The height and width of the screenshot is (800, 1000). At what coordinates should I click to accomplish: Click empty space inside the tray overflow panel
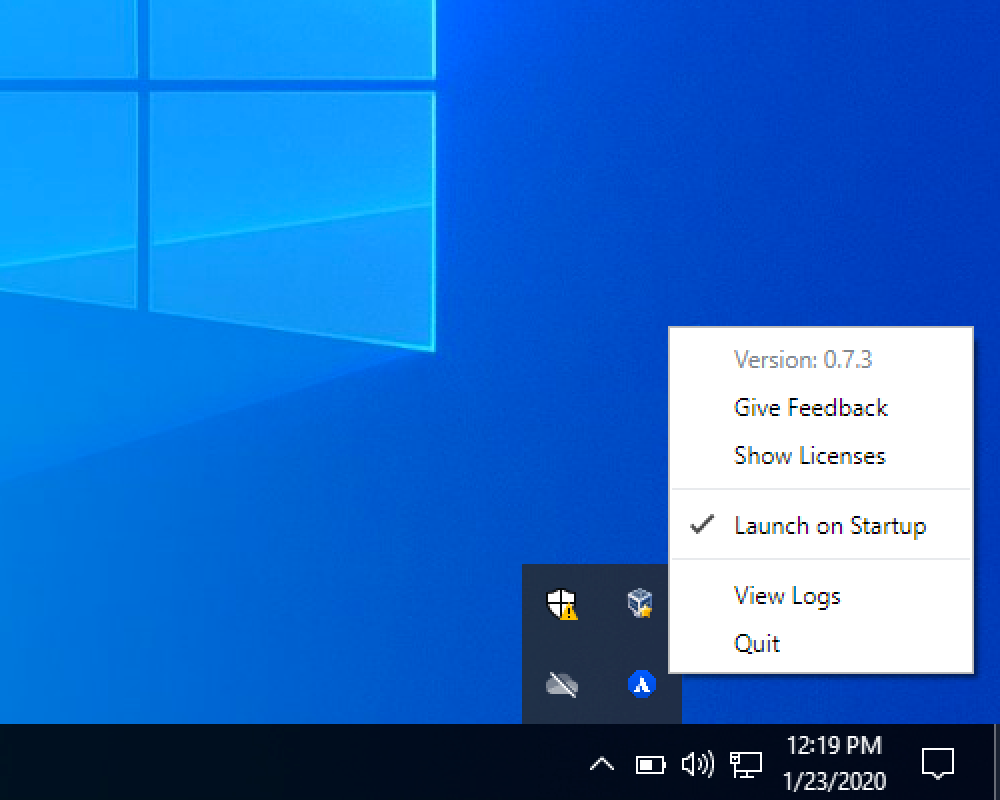click(x=601, y=645)
